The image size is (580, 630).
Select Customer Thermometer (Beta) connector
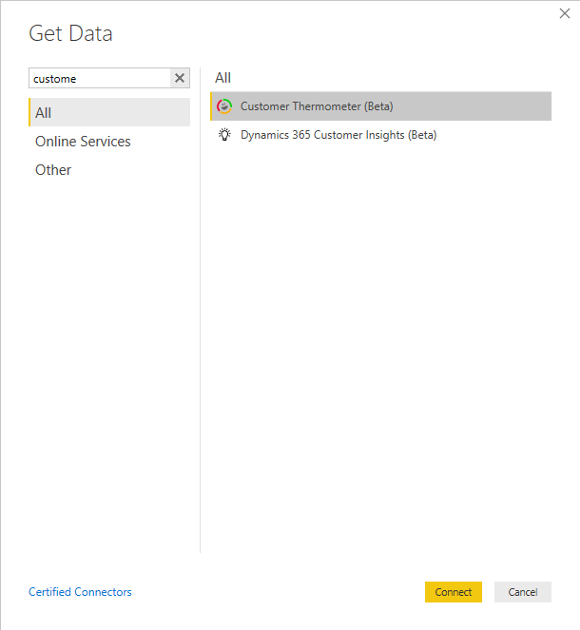point(381,106)
